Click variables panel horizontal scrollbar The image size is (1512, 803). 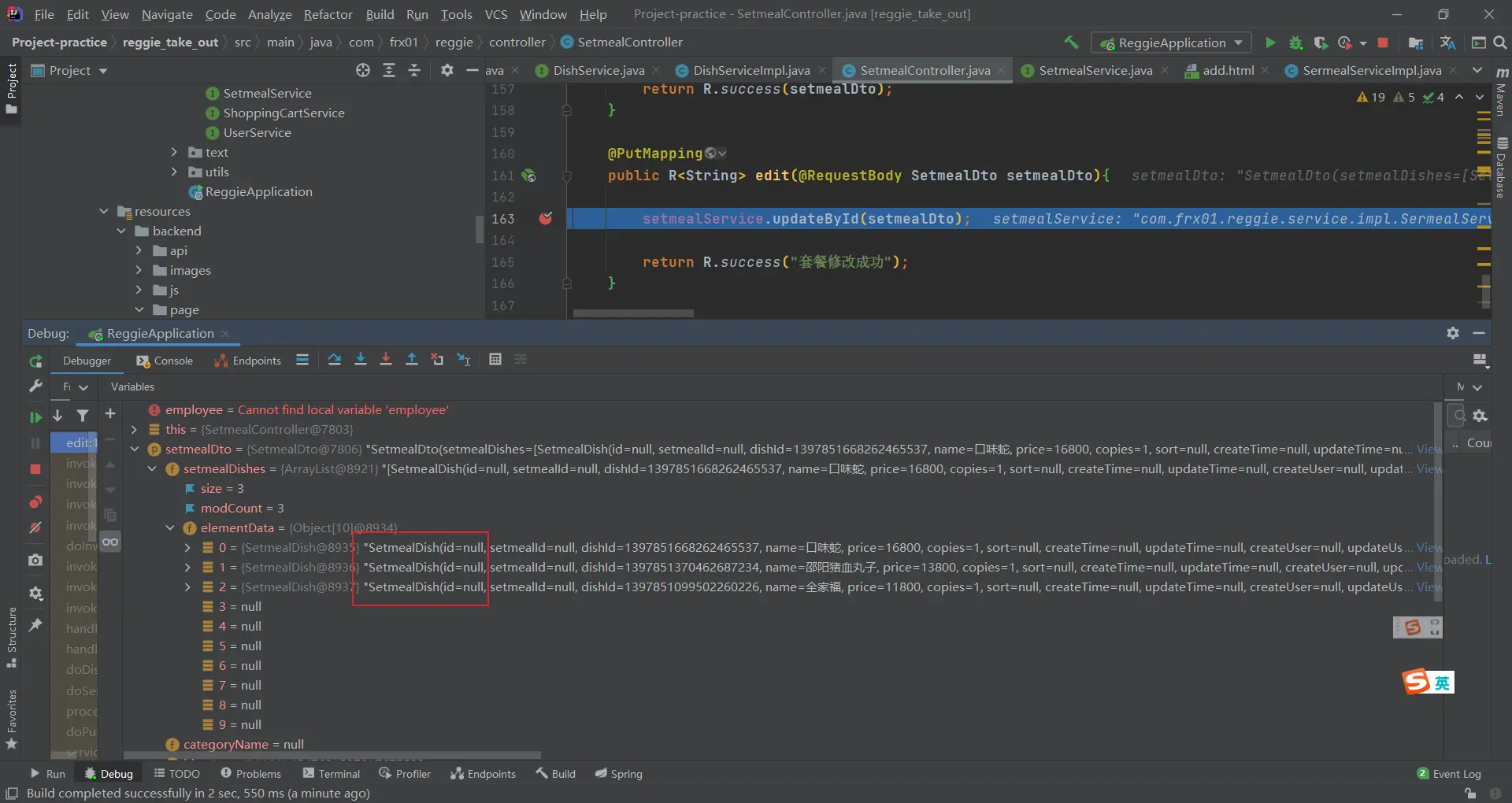click(x=332, y=754)
